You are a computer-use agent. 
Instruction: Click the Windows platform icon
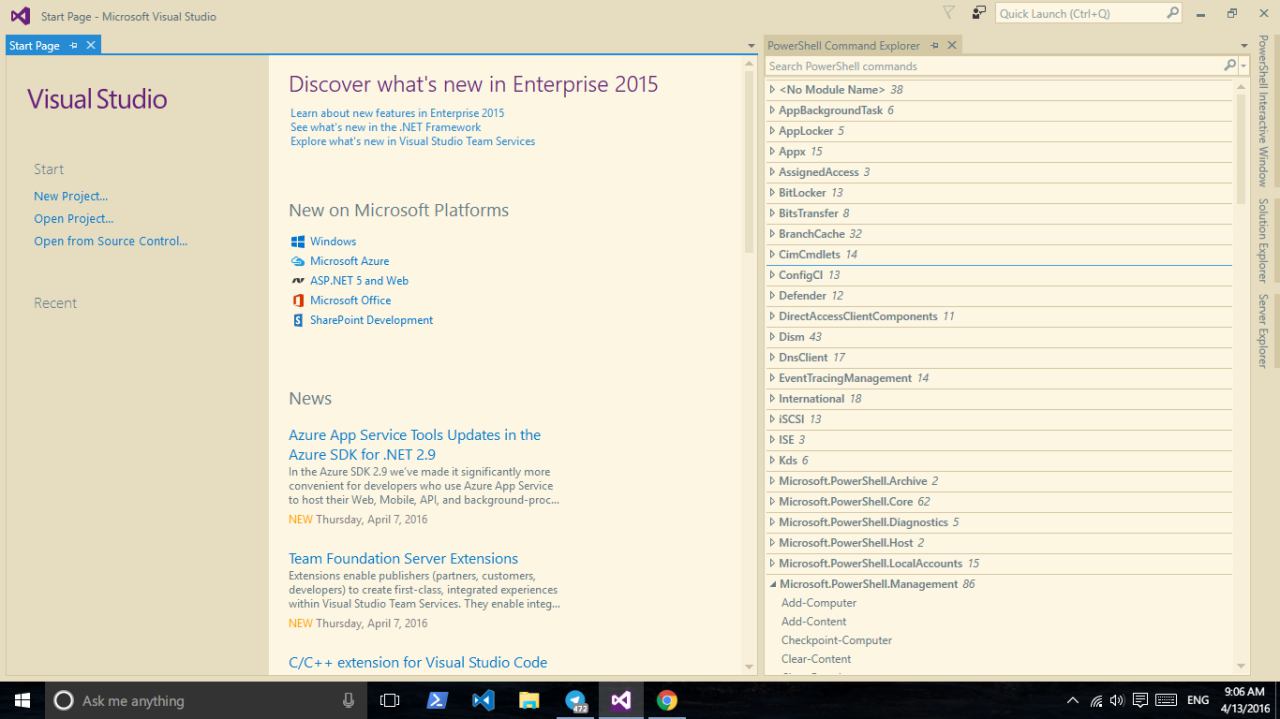(298, 241)
